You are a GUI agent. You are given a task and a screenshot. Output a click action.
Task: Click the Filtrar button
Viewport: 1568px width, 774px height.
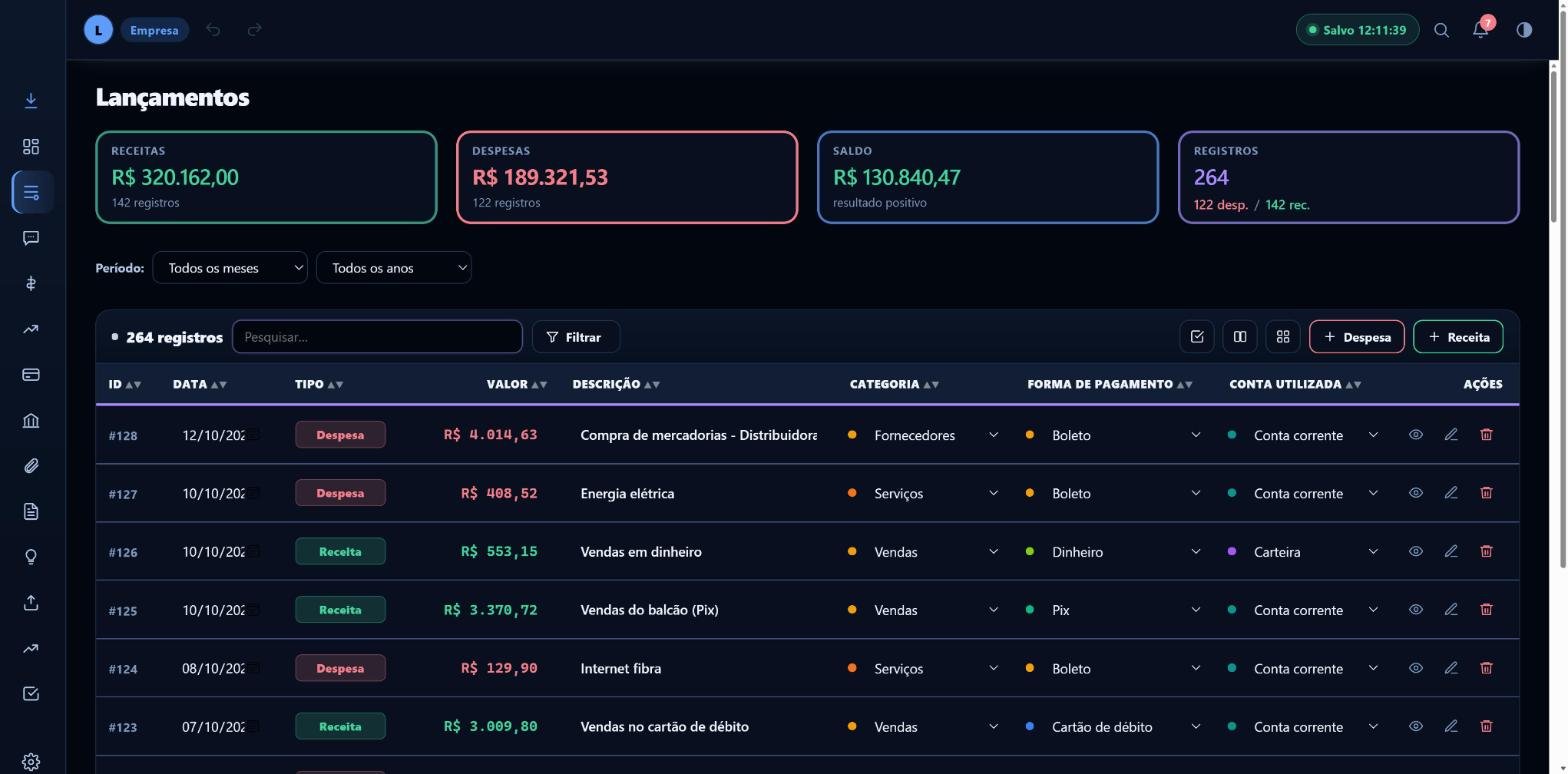click(576, 337)
